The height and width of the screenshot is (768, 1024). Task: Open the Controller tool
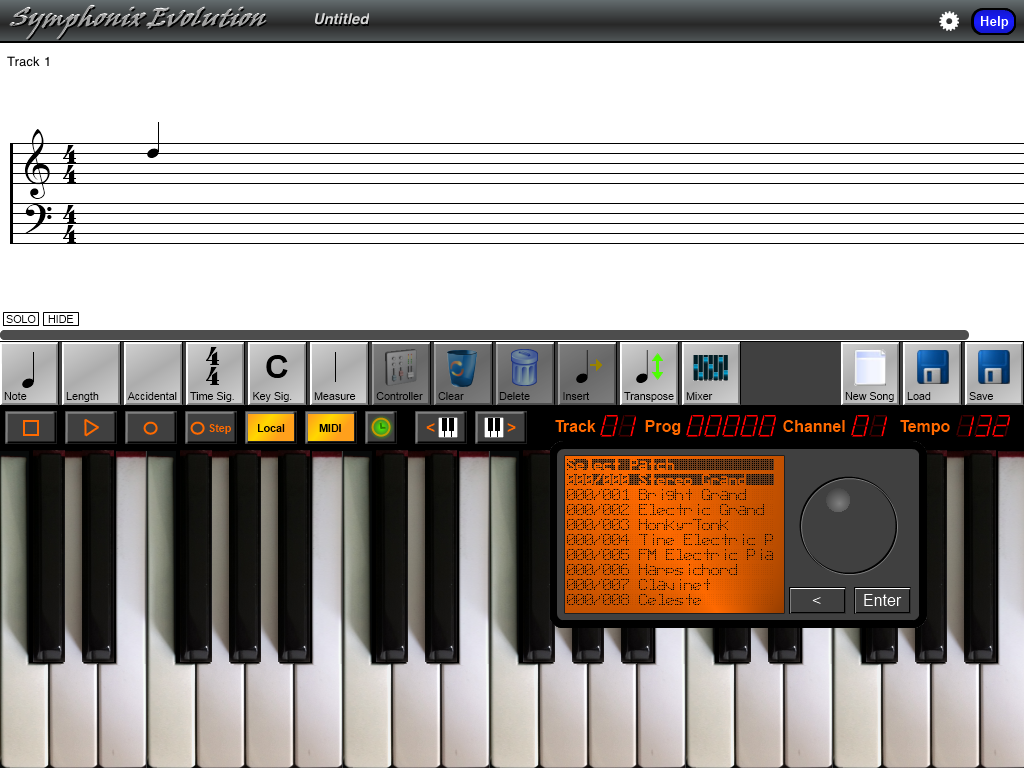(x=400, y=374)
